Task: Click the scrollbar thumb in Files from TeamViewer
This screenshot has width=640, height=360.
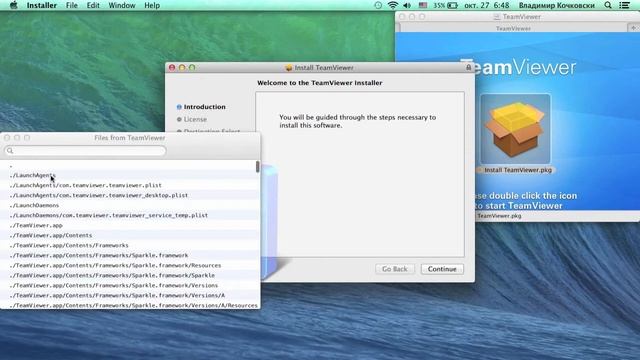Action: pos(258,167)
